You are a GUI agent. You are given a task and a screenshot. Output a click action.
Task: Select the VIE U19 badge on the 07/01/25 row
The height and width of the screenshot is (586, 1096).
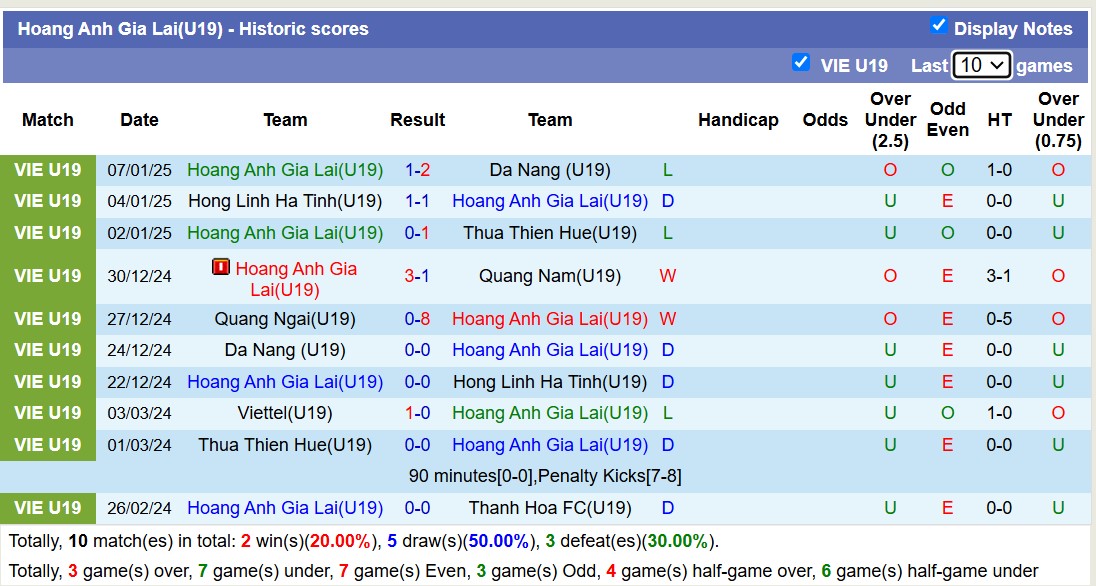[x=47, y=169]
